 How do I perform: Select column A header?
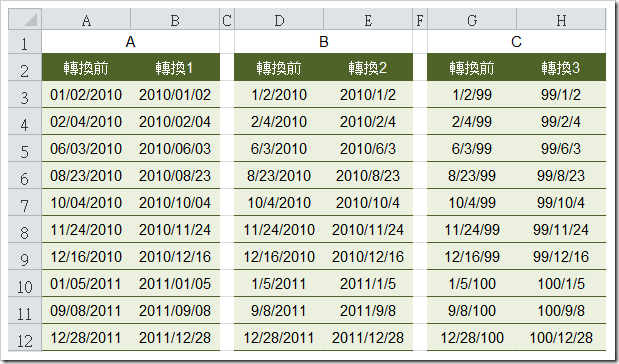pyautogui.click(x=86, y=19)
